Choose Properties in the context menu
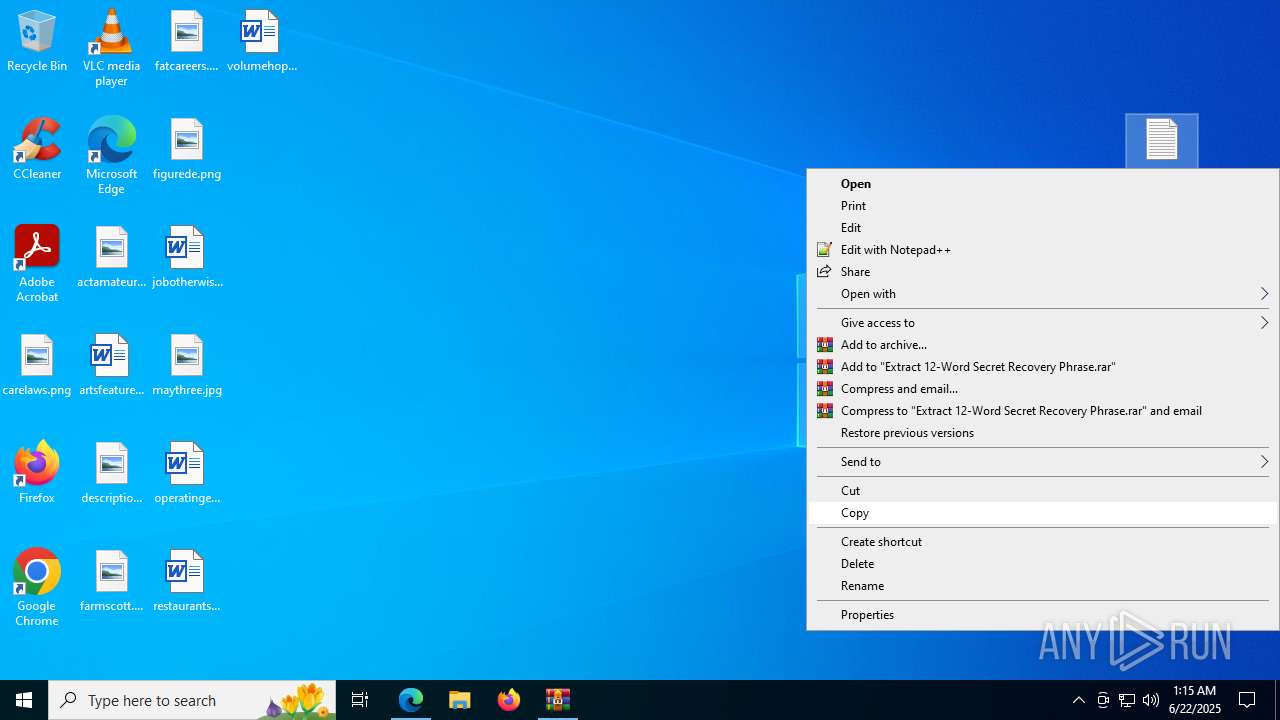This screenshot has width=1280, height=720. [1043, 615]
